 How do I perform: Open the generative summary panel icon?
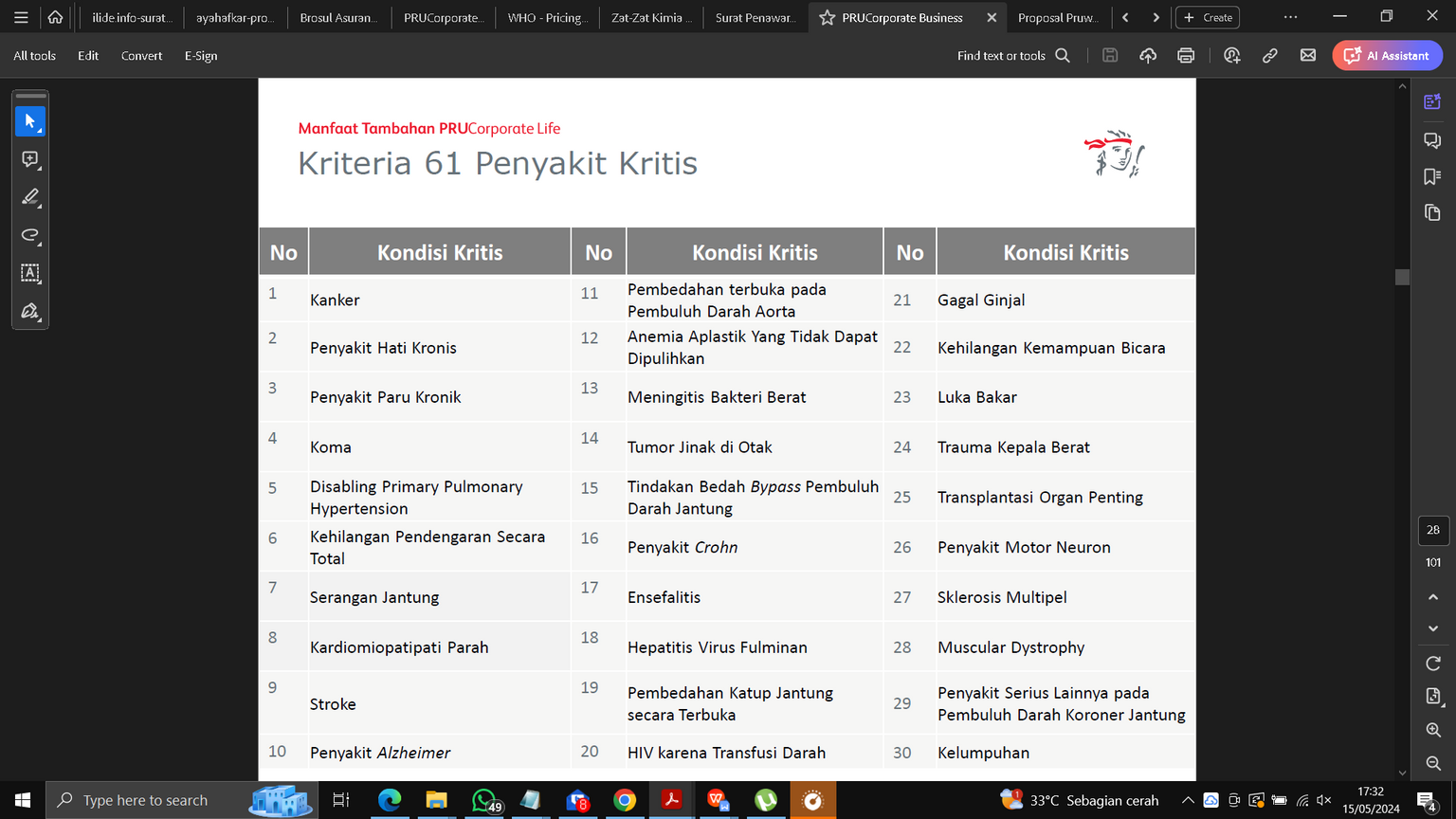[1432, 102]
